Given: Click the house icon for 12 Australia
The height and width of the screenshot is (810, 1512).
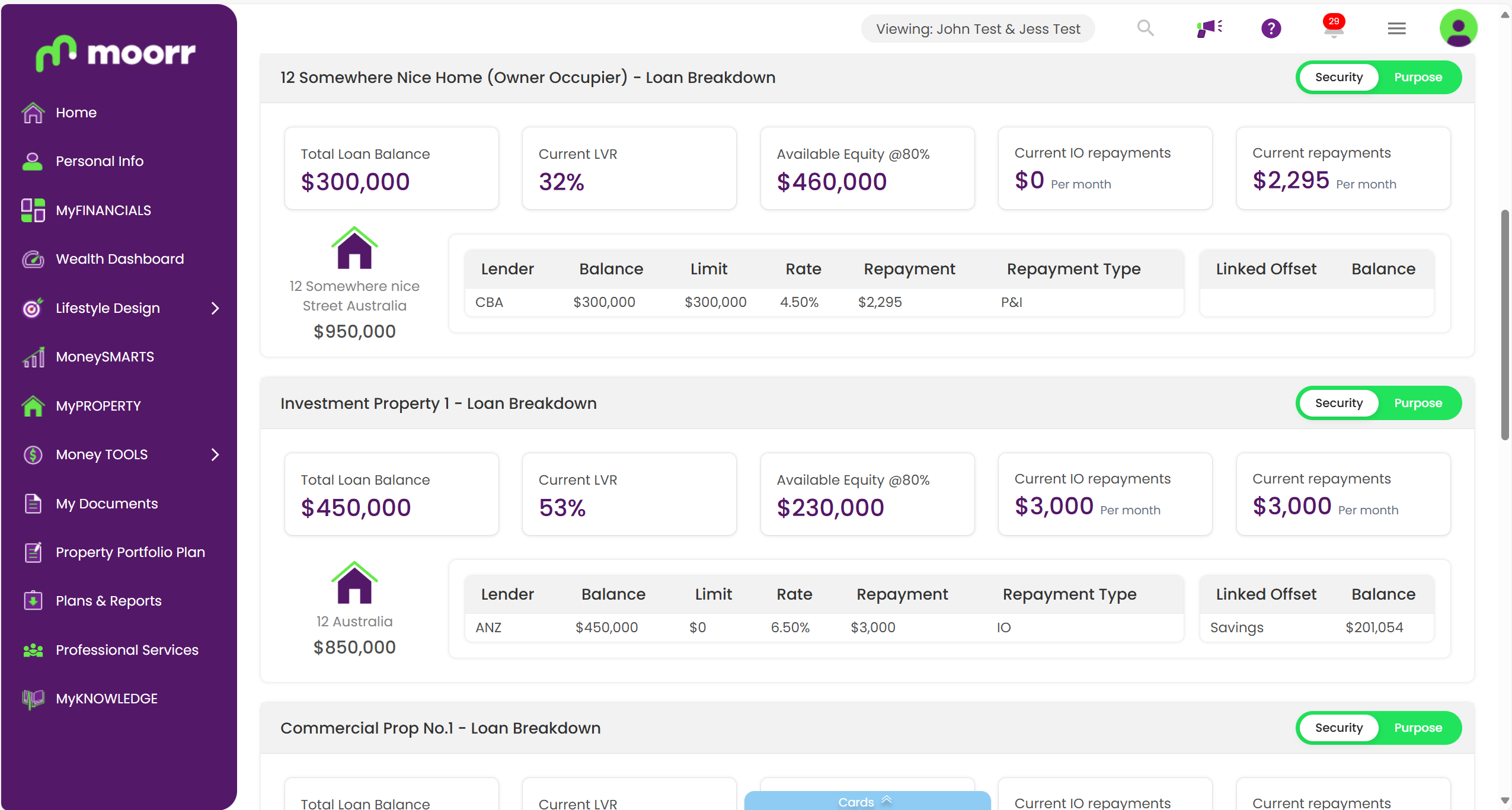Looking at the screenshot, I should click(x=354, y=582).
